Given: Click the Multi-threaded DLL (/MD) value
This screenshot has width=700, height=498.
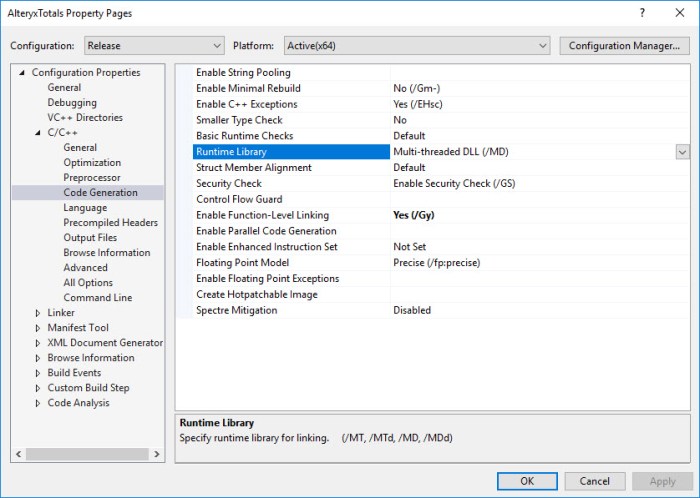Looking at the screenshot, I should [450, 152].
